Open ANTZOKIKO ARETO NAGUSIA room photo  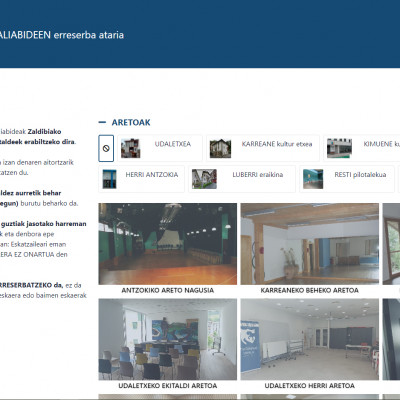168,244
